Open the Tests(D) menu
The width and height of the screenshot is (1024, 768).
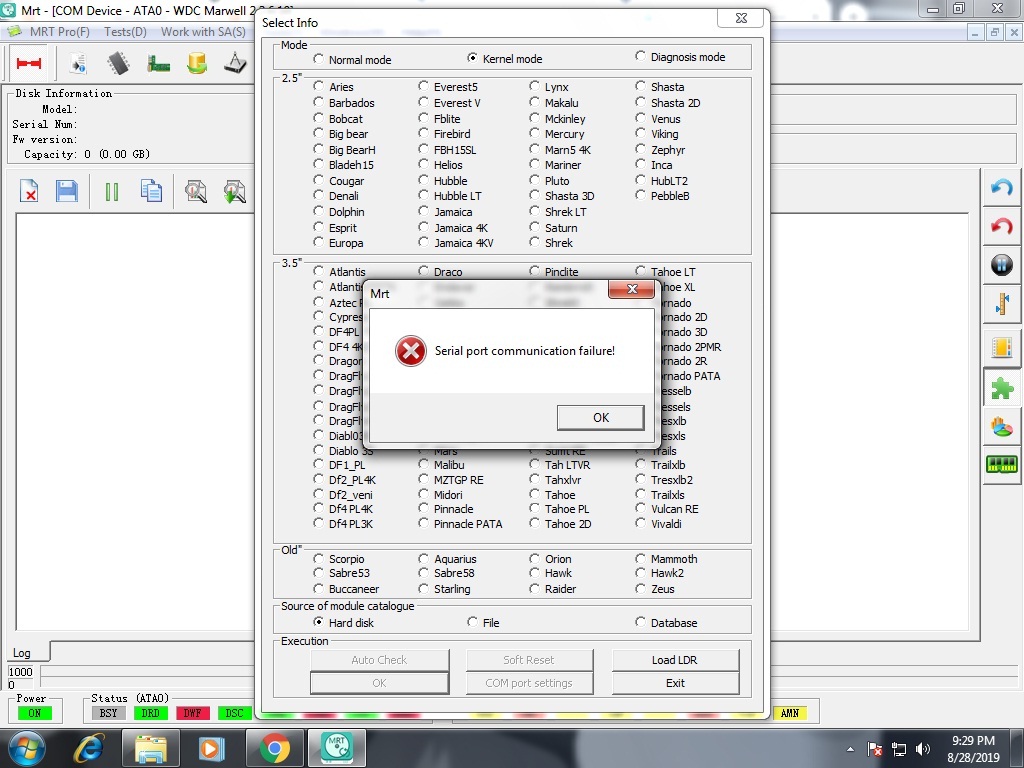(125, 31)
